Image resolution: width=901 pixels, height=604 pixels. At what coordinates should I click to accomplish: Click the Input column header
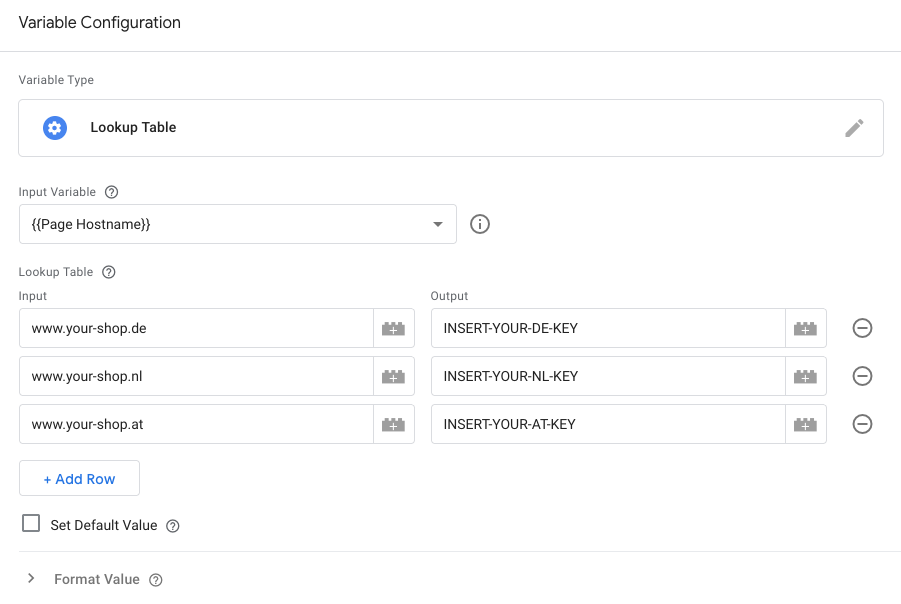coord(33,296)
